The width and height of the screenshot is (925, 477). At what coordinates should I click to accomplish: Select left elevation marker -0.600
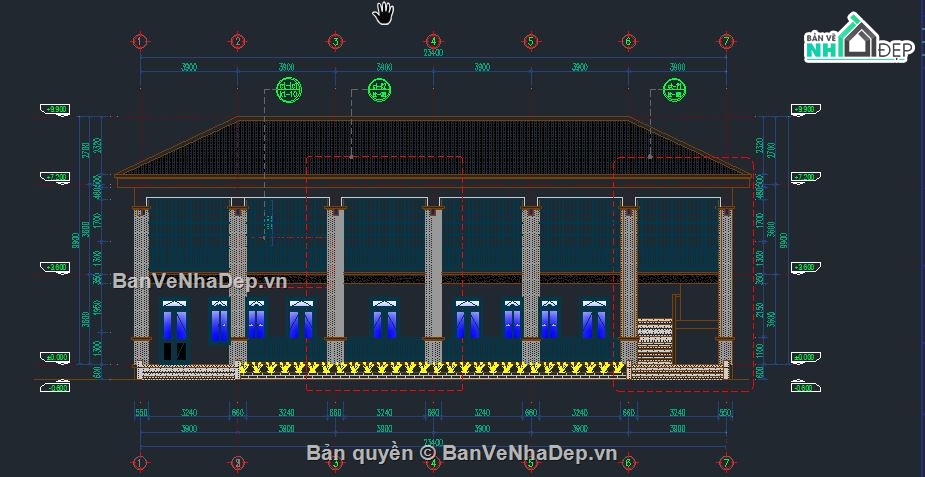55,387
